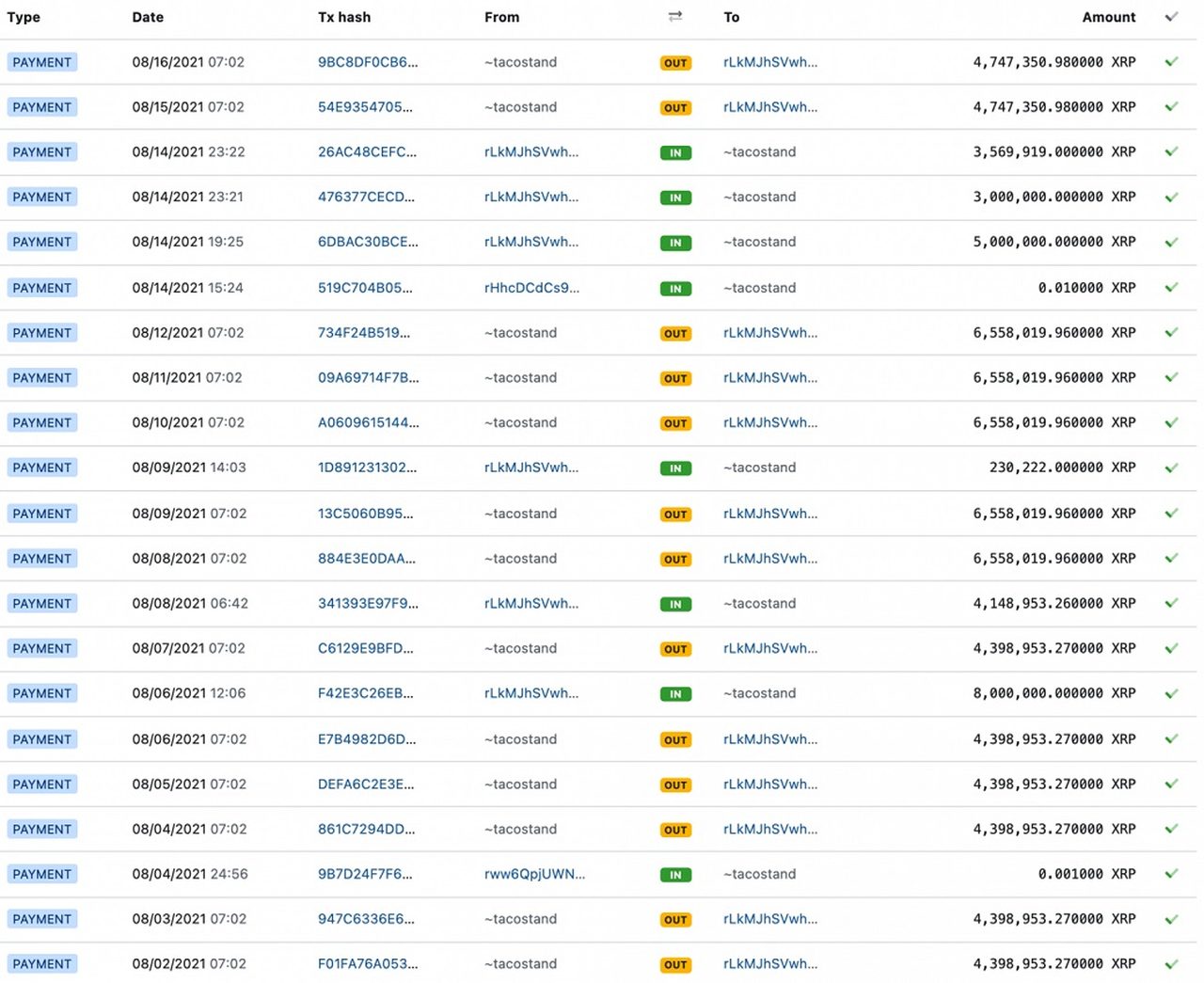Screen dimensions: 1204x983
Task: Select amount 0.001000 XRP
Action: point(1087,874)
